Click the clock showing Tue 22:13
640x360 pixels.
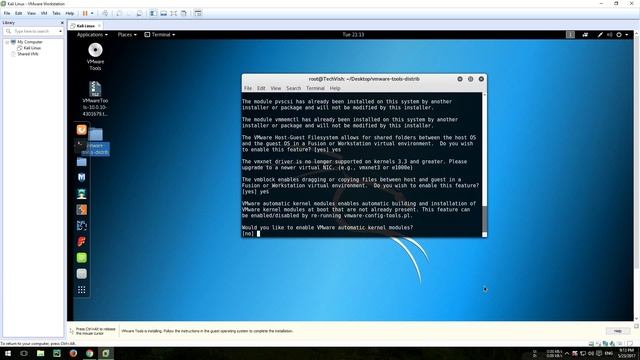pos(353,35)
